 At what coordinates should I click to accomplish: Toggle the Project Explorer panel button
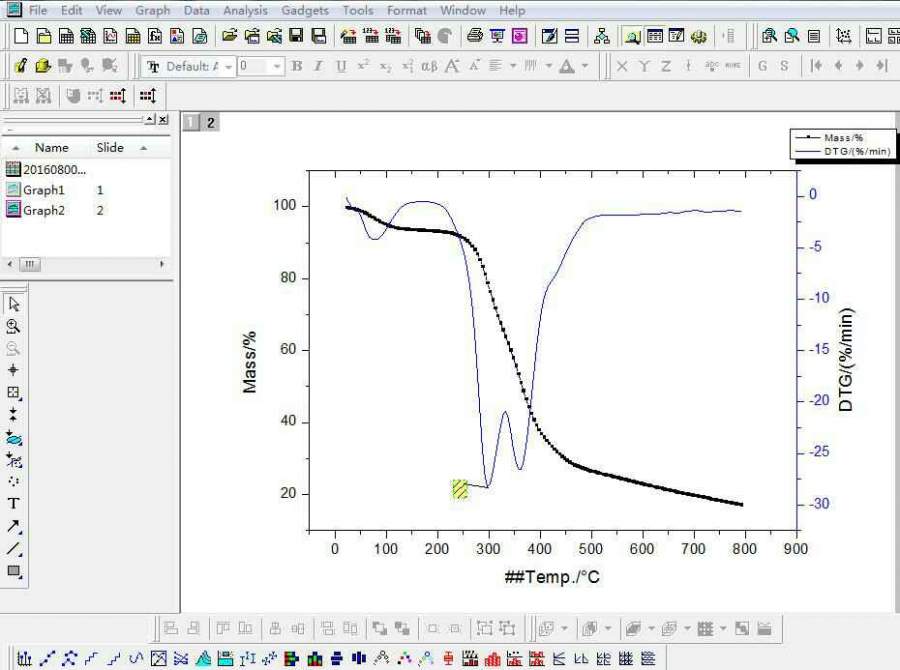(x=632, y=36)
